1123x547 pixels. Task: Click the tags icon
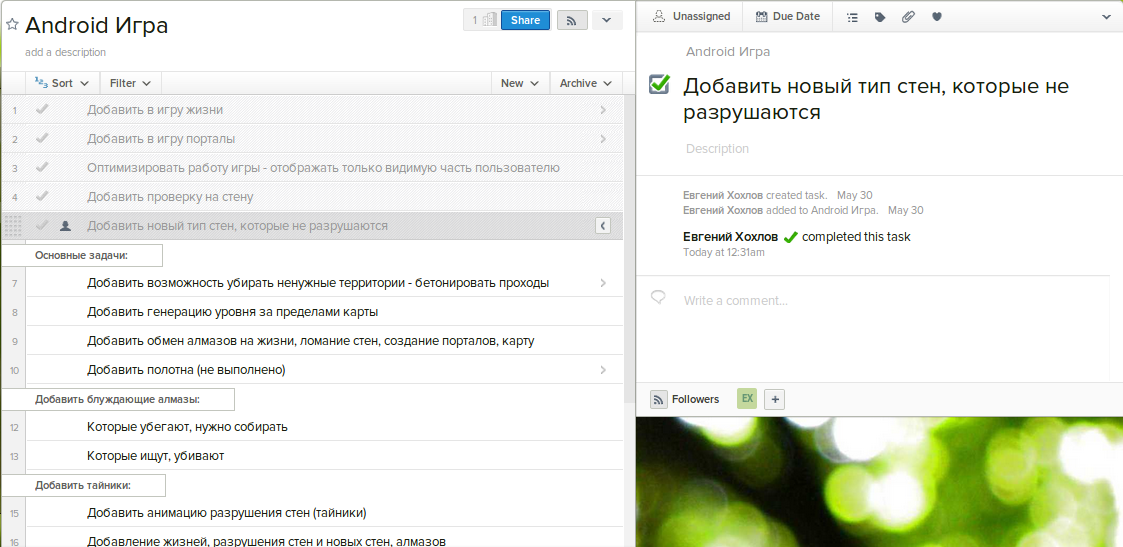[880, 16]
